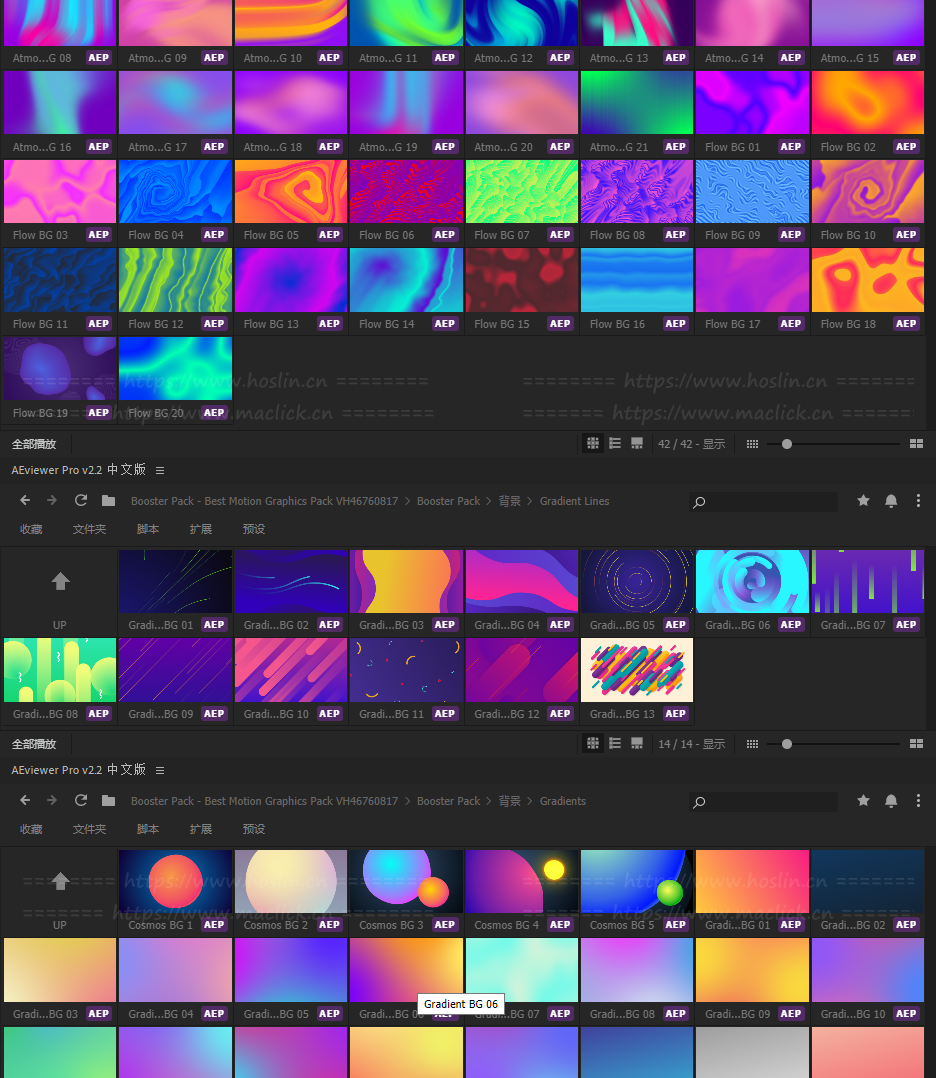This screenshot has width=936, height=1078.
Task: Go UP a folder in Gradients panel
Action: pos(60,891)
